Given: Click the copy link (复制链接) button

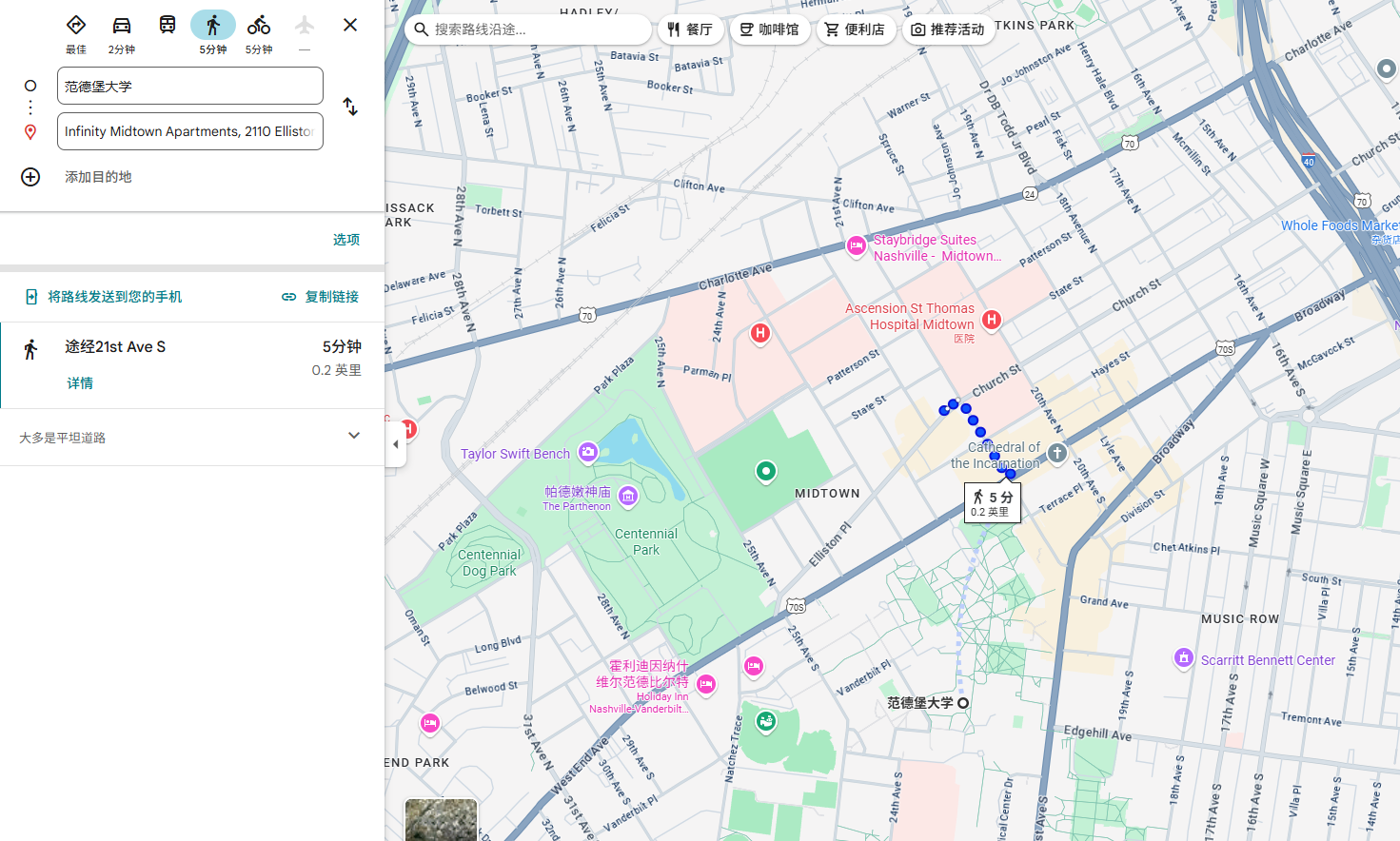Looking at the screenshot, I should point(321,297).
